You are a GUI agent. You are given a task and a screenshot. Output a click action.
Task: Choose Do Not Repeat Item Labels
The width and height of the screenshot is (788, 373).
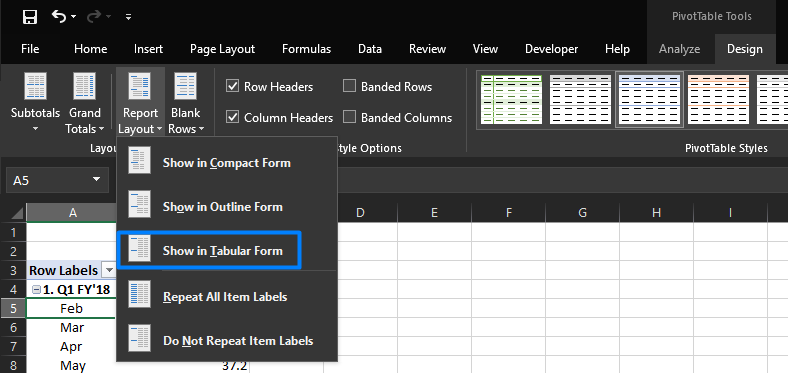(227, 340)
